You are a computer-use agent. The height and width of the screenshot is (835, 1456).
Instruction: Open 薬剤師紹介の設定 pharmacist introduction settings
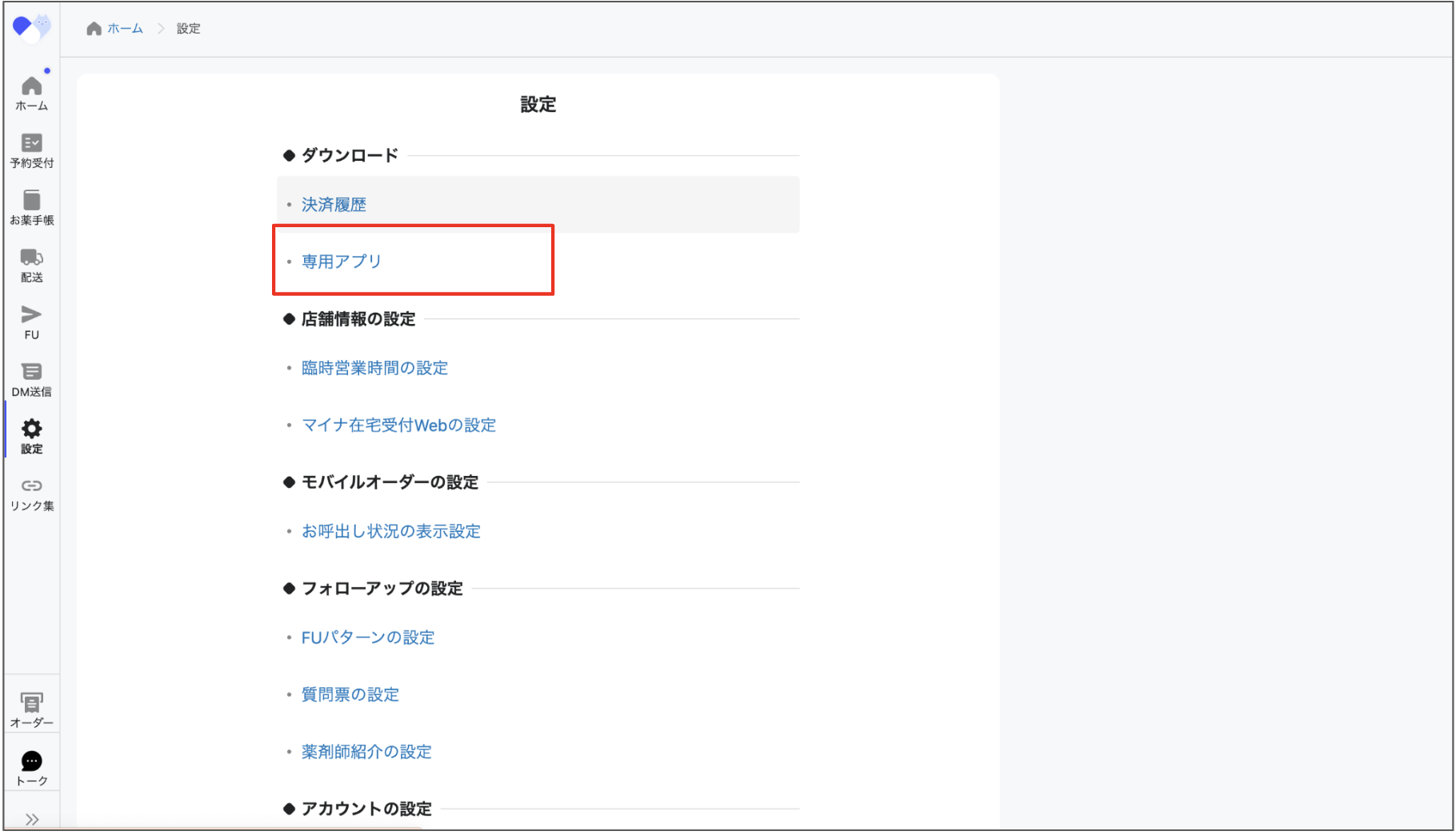point(366,751)
